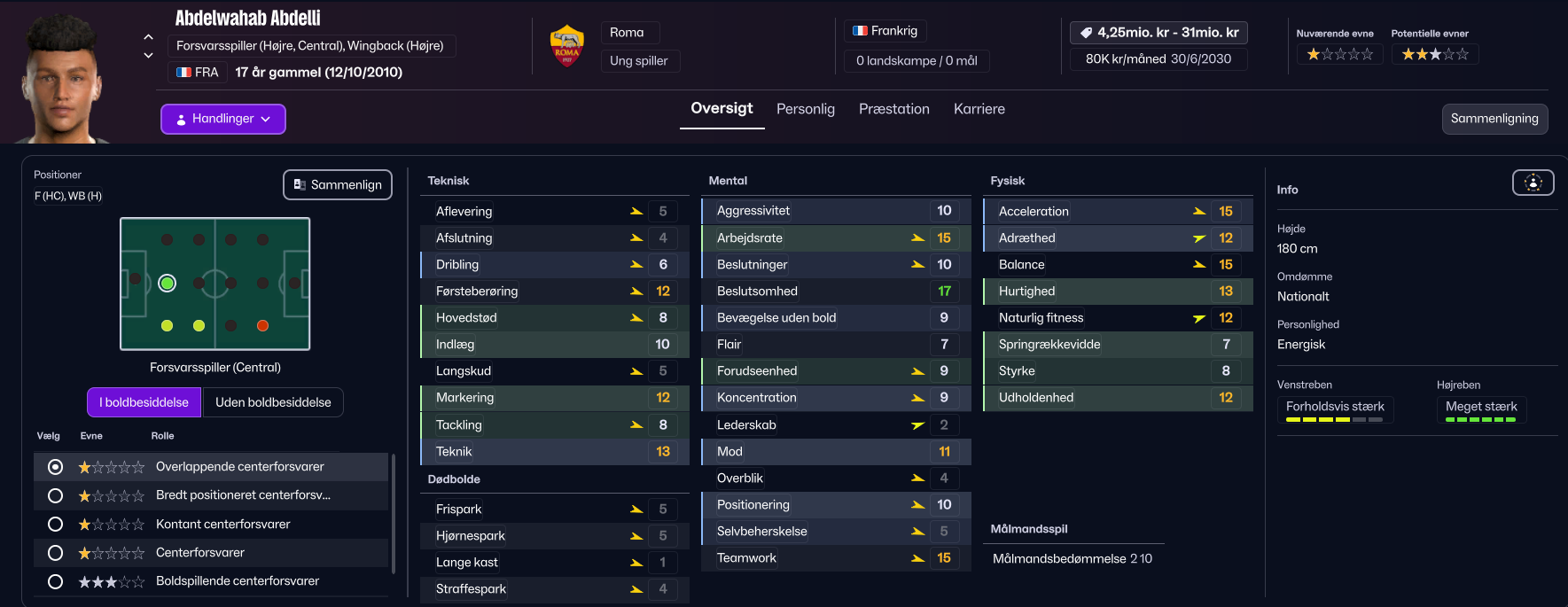This screenshot has height=607, width=1568.
Task: Click the current ability star rating
Action: click(x=1339, y=55)
